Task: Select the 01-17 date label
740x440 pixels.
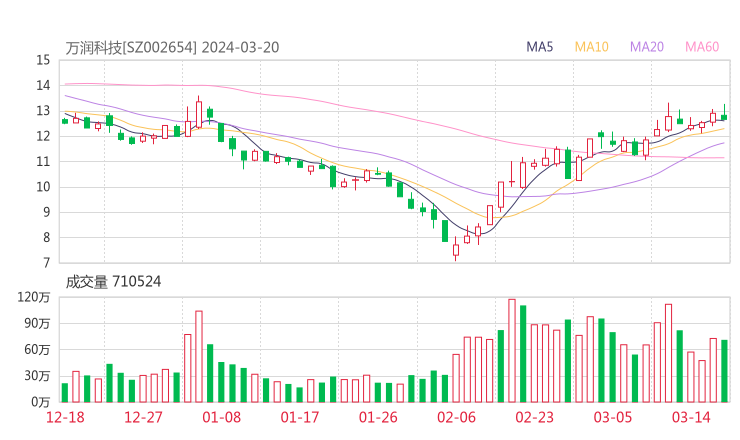Action: pyautogui.click(x=300, y=417)
